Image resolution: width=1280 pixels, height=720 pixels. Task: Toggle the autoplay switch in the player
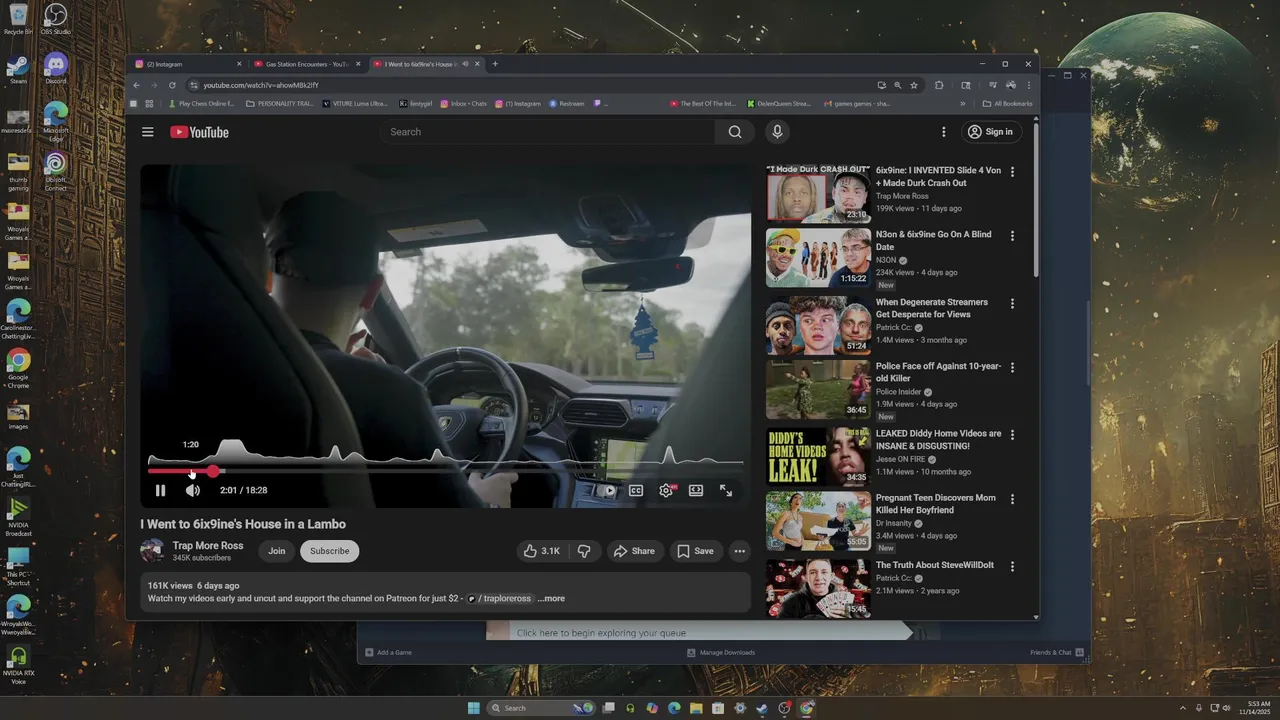pos(607,490)
